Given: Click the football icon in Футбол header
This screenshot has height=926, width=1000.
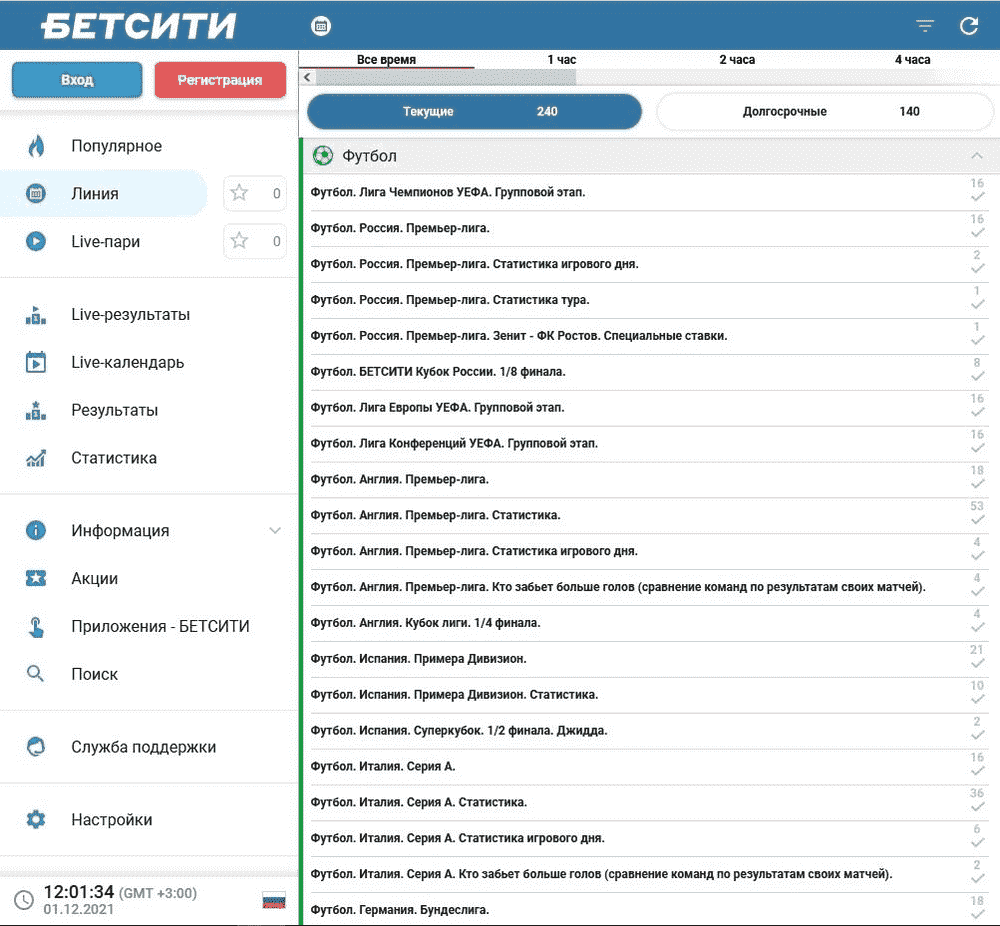Looking at the screenshot, I should coord(323,156).
